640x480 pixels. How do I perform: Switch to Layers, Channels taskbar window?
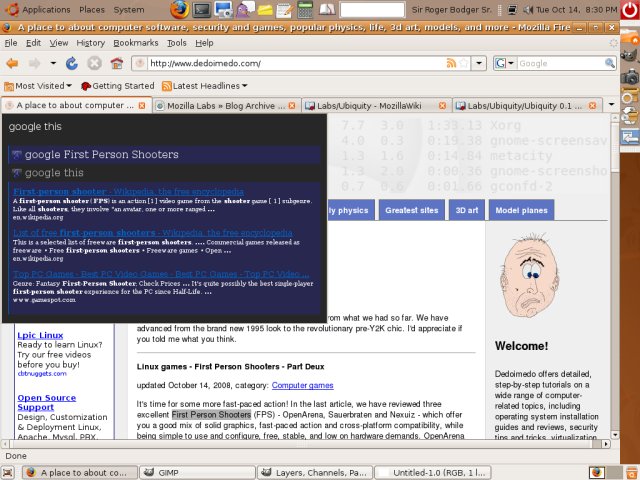tap(315, 473)
